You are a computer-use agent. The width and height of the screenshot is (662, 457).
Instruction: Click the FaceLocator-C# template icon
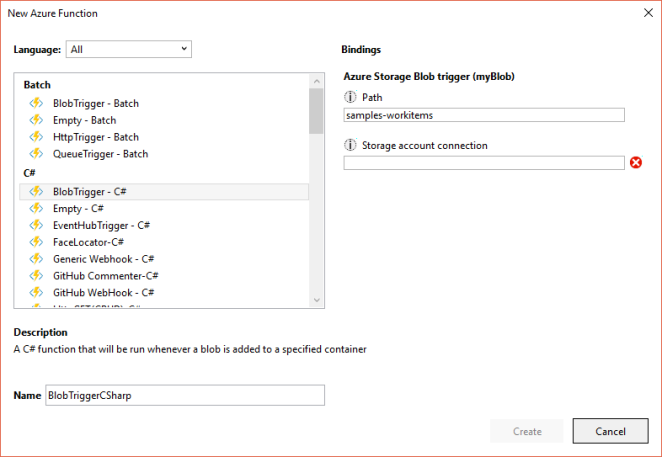click(x=36, y=242)
